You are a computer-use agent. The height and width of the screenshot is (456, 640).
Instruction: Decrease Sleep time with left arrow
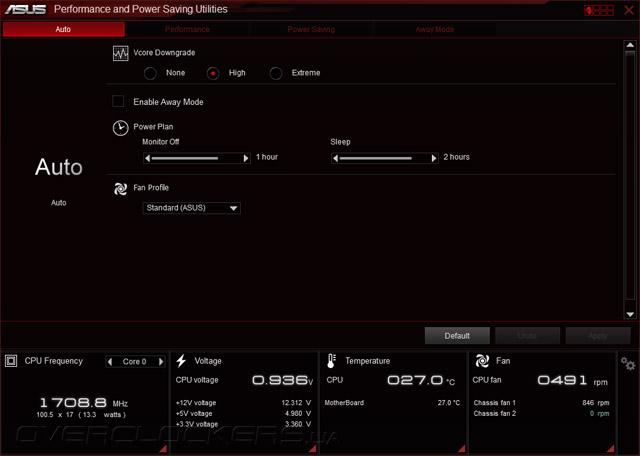(x=336, y=158)
